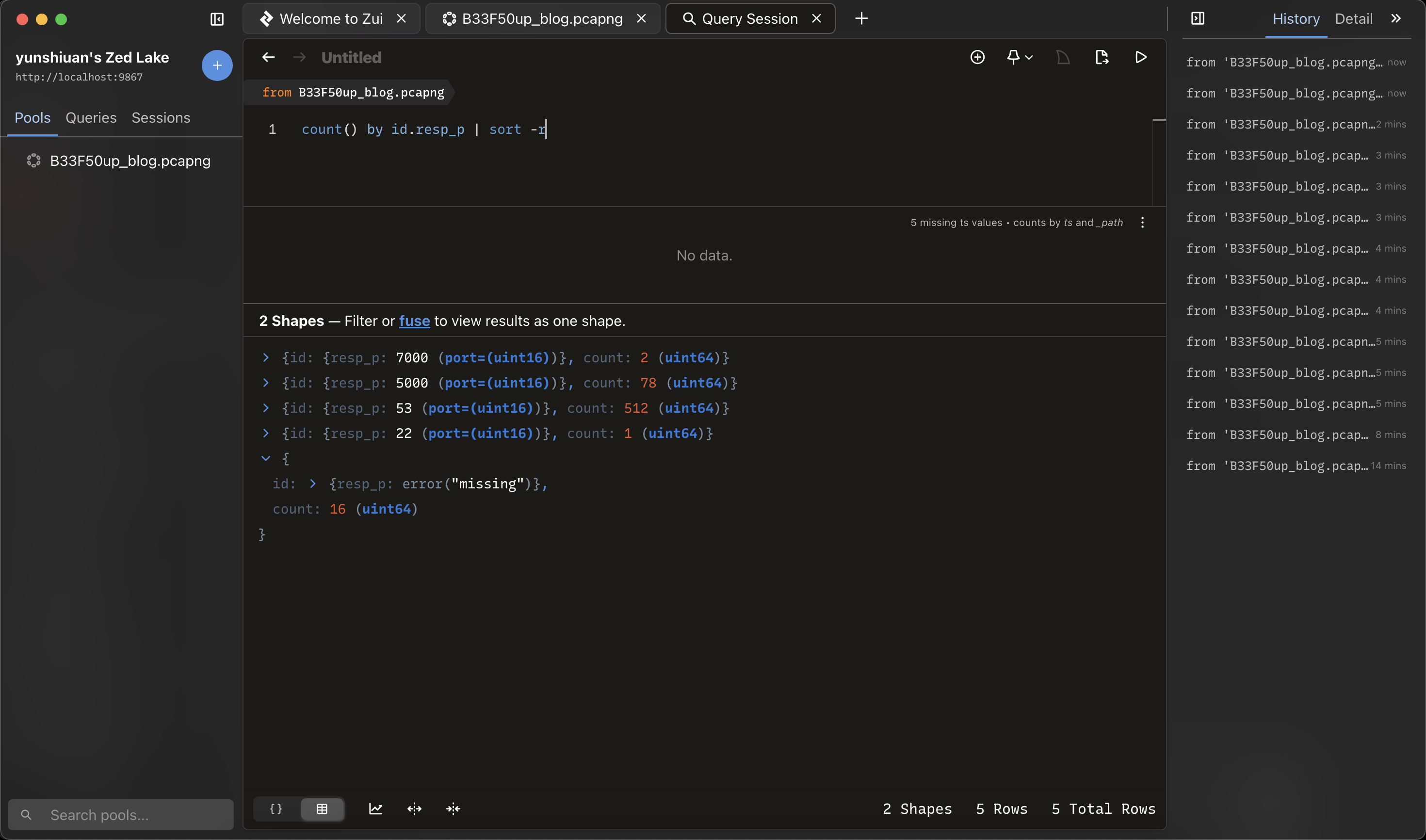This screenshot has width=1426, height=840.
Task: Open the Queries tab in sidebar
Action: coord(91,118)
